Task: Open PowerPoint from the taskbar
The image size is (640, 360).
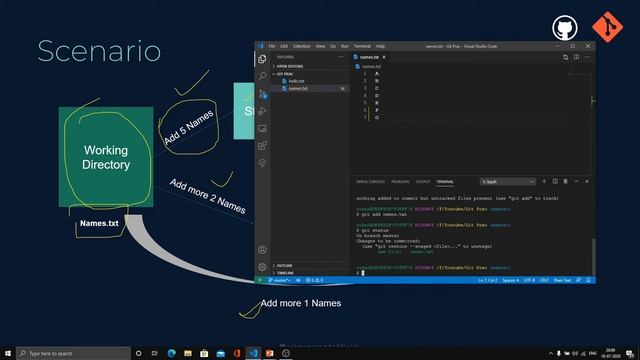Action: coord(269,353)
